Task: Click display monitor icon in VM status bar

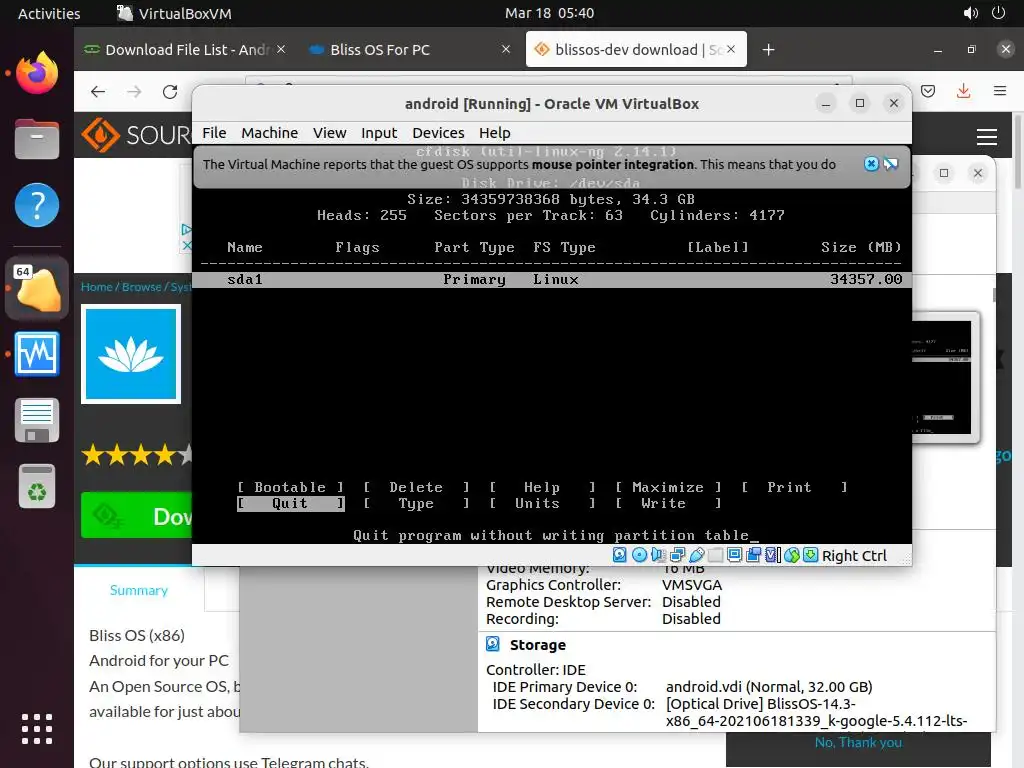Action: point(735,555)
